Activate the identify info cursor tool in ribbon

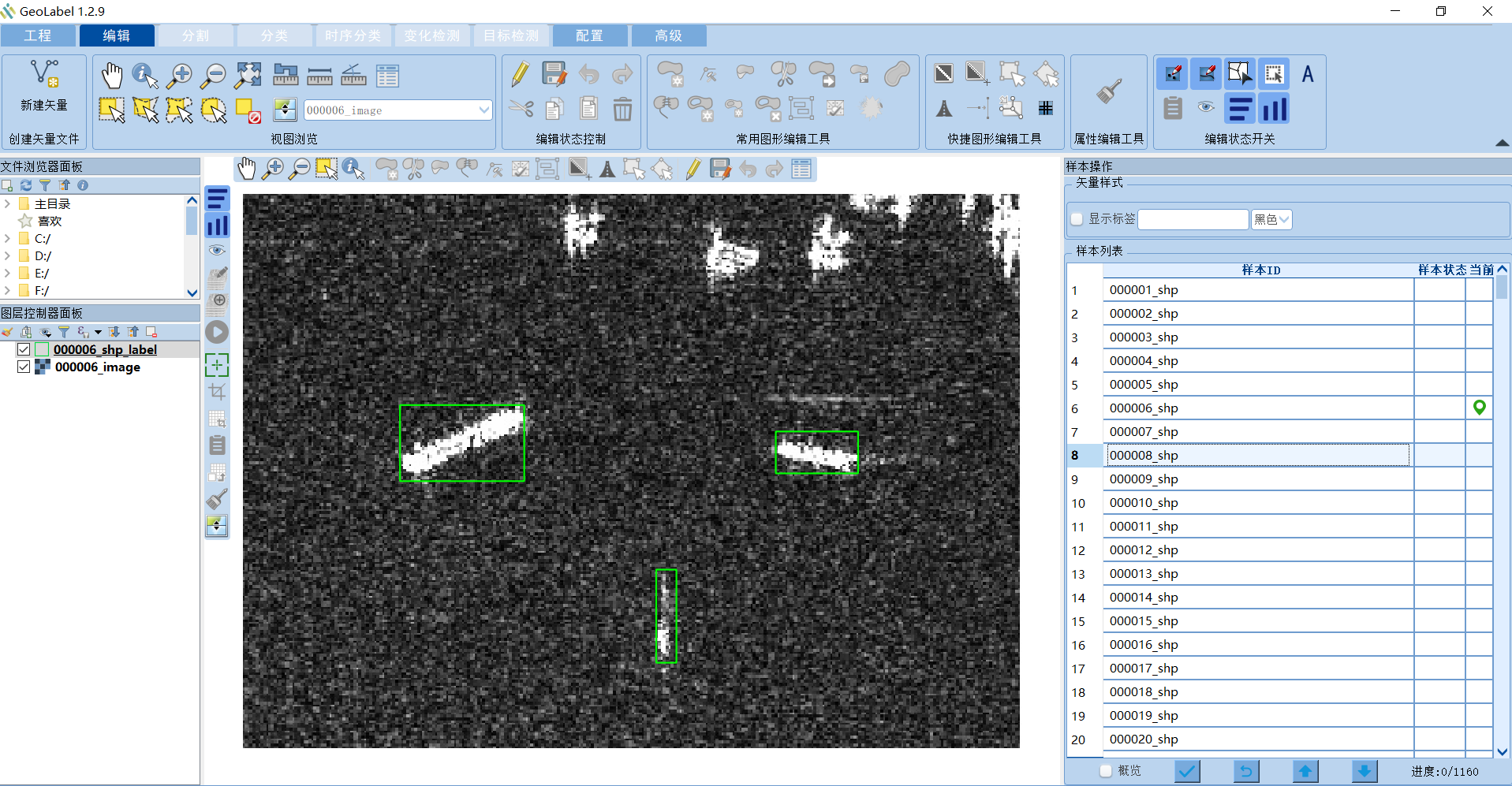145,75
